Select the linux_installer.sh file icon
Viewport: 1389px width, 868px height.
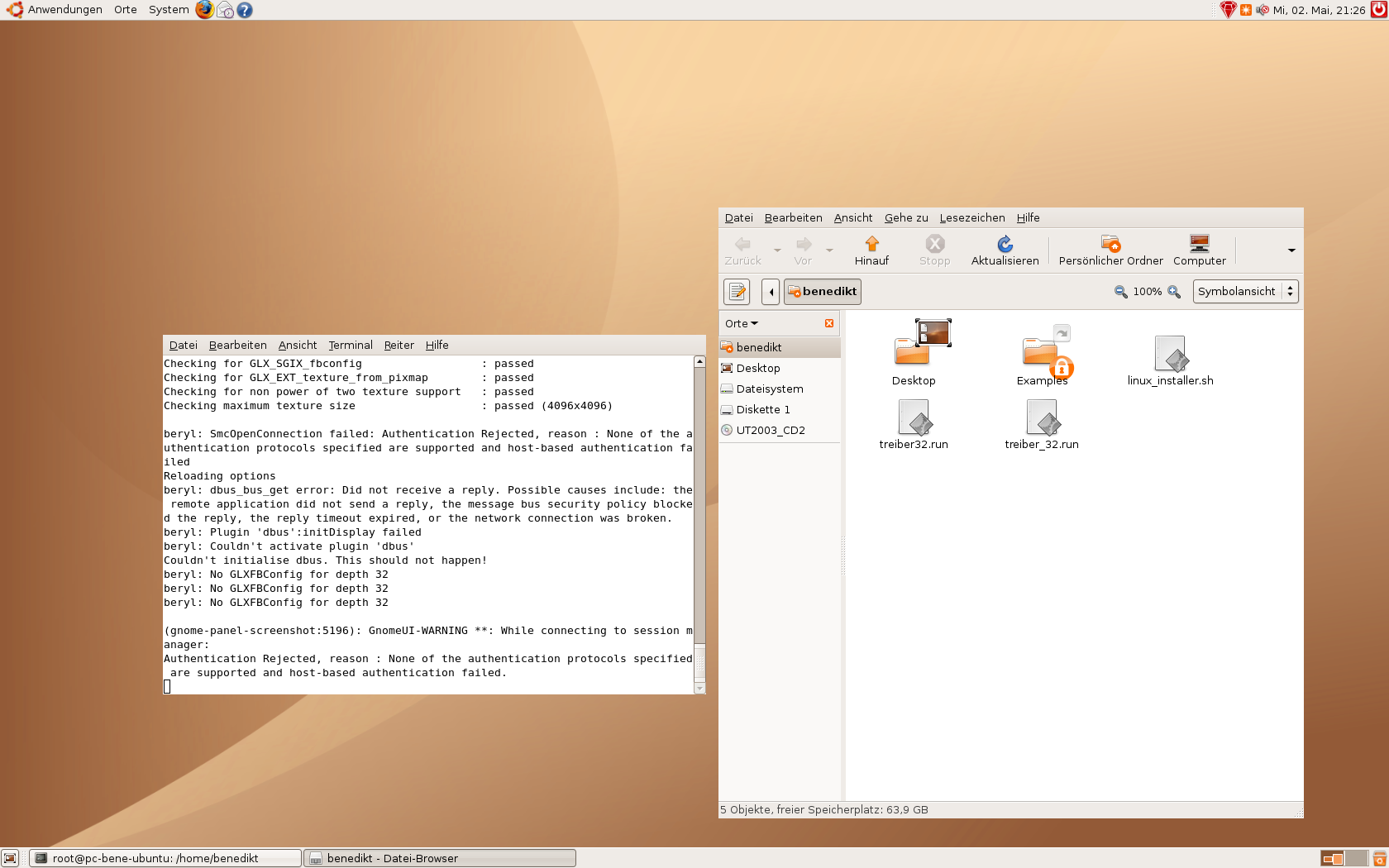point(1171,361)
